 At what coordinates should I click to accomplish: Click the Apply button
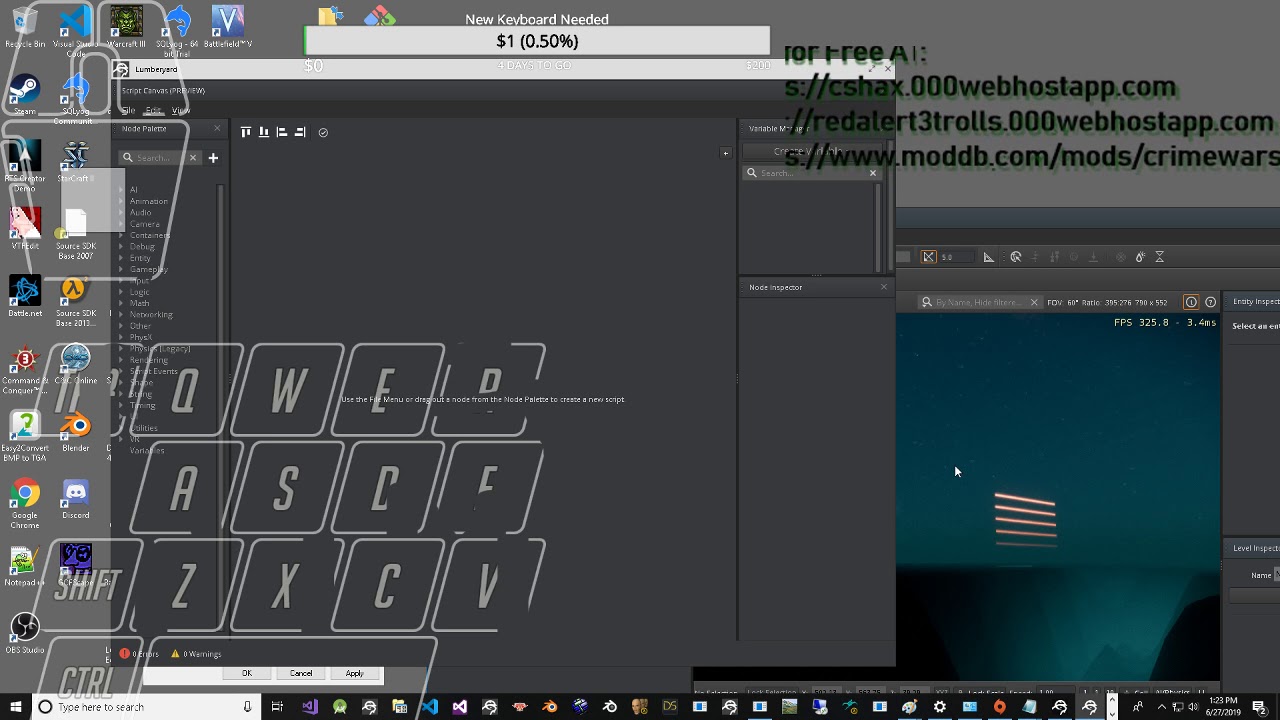(x=354, y=674)
